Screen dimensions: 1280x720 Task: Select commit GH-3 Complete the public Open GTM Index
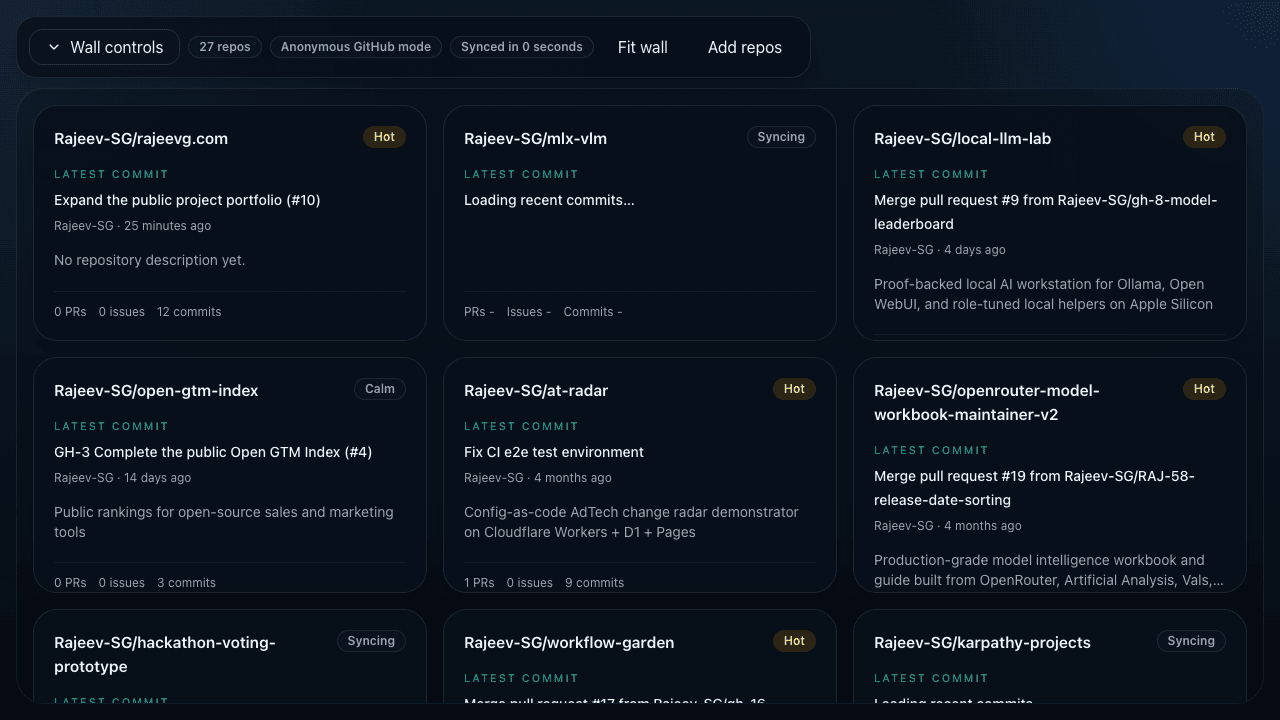213,452
